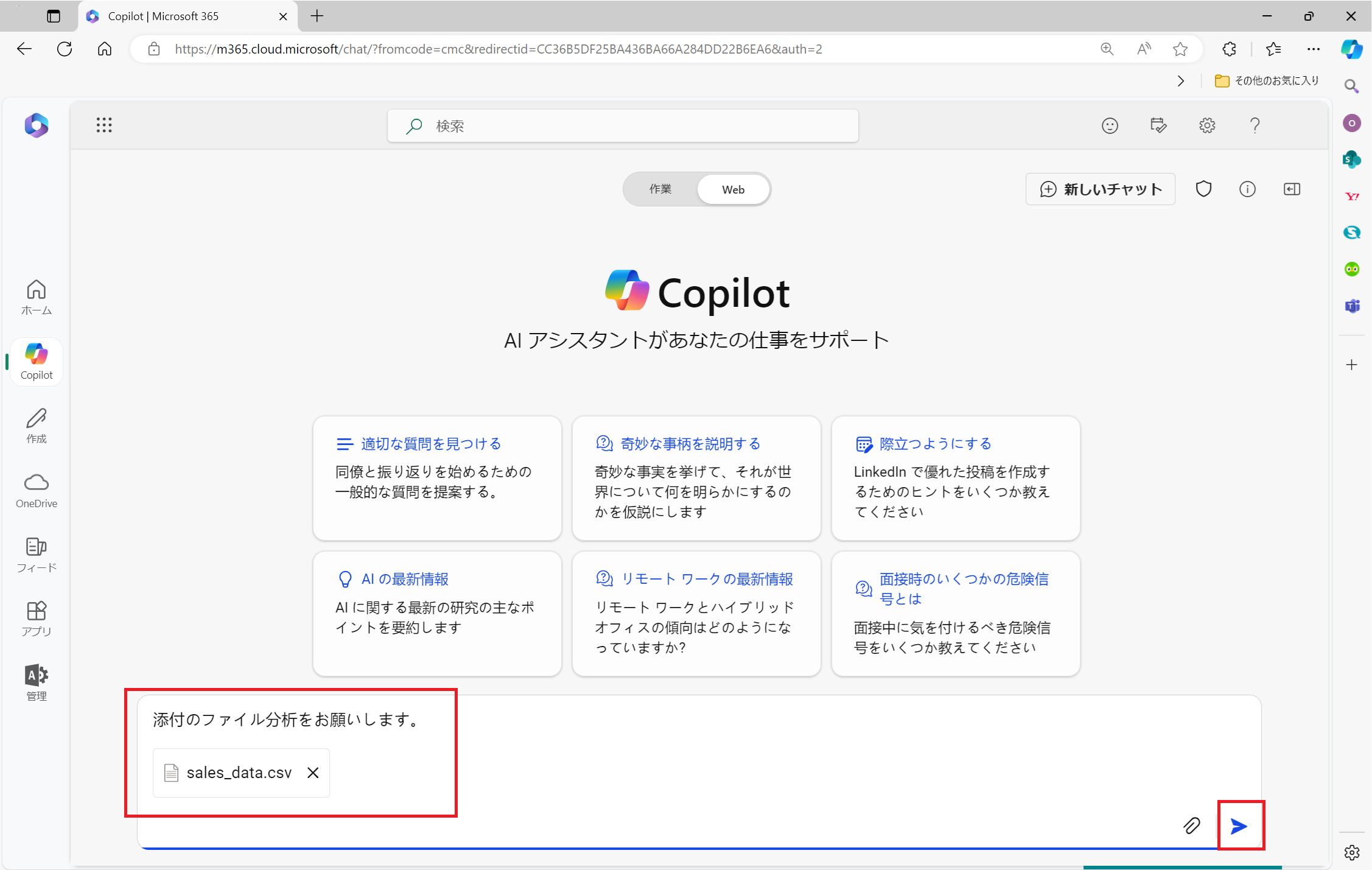Add page to favorites star icon

pos(1180,49)
